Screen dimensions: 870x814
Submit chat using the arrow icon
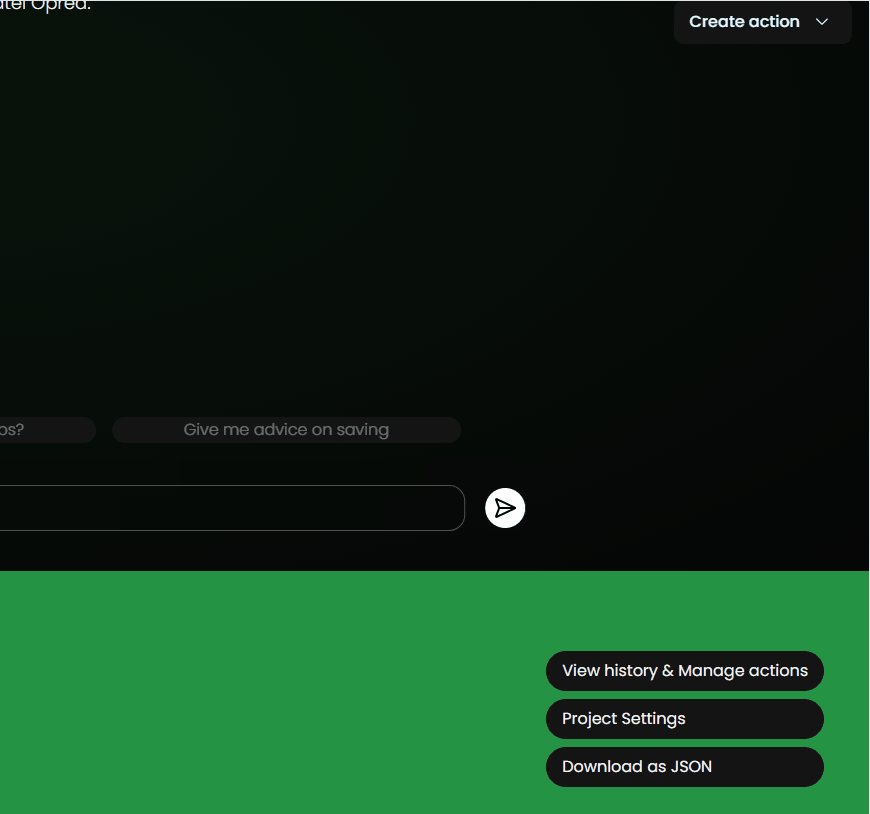[x=505, y=508]
